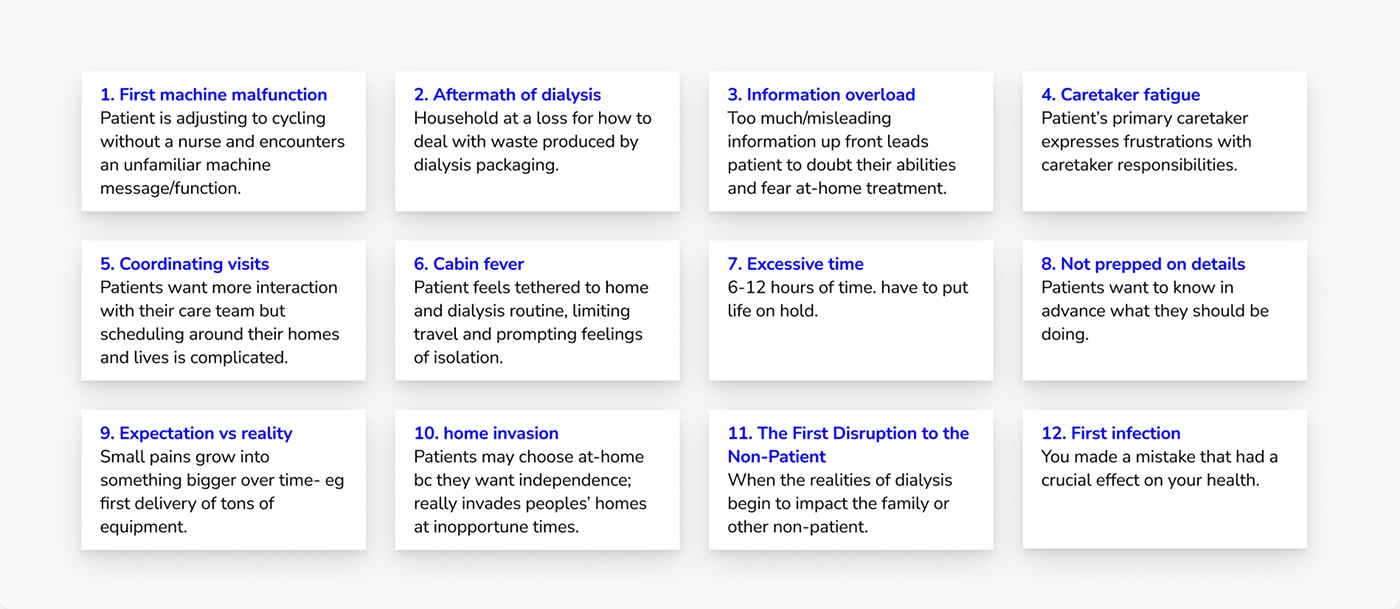Image resolution: width=1400 pixels, height=609 pixels.
Task: Click the text about dialysis packaging waste
Action: (x=532, y=141)
